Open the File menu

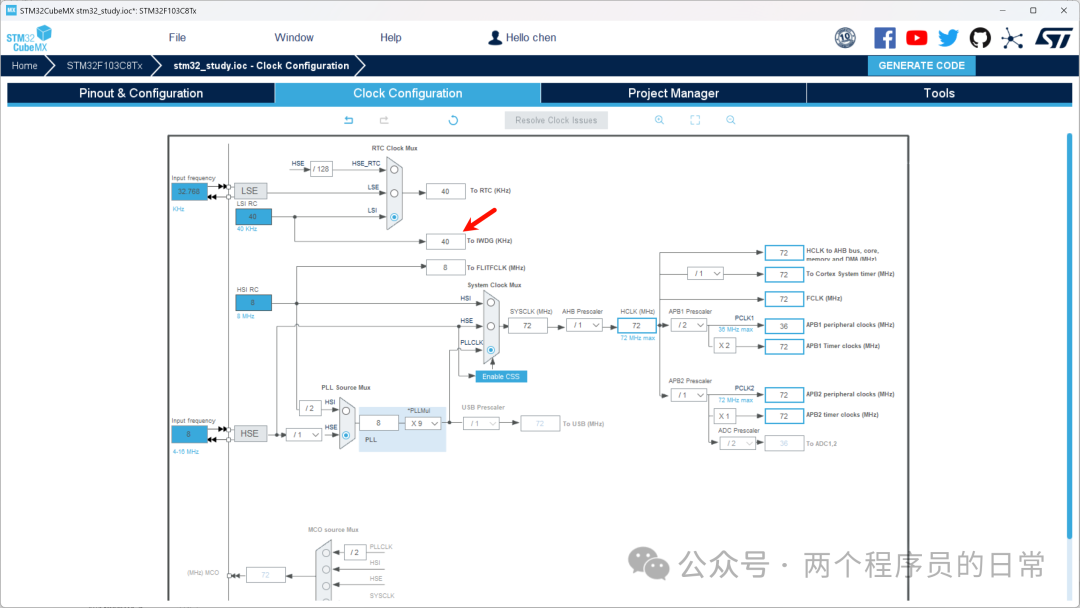point(177,38)
